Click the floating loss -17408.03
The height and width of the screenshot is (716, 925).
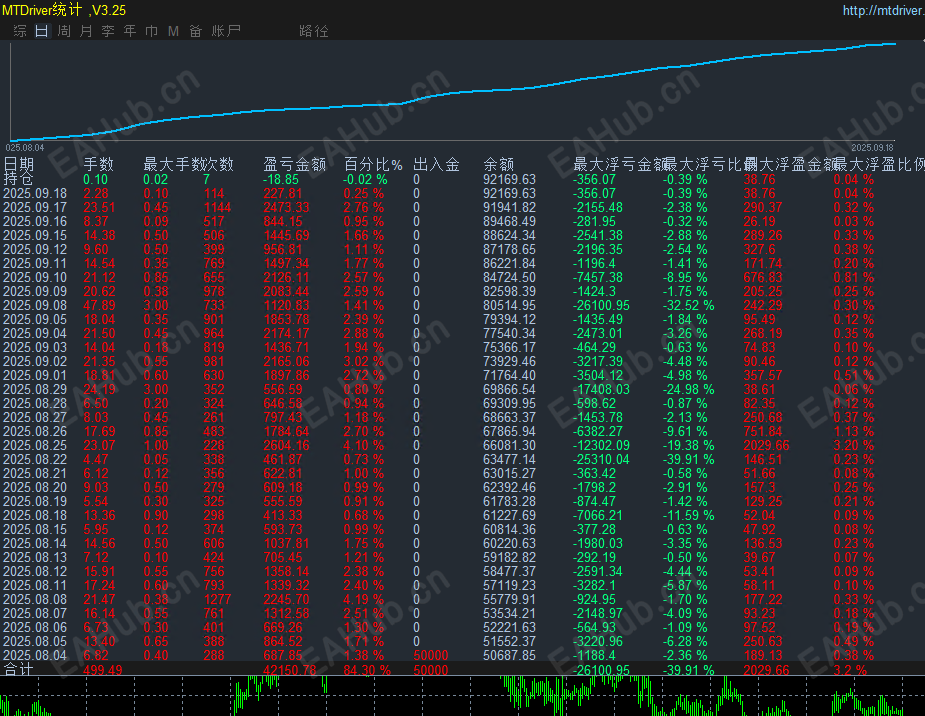tap(601, 390)
